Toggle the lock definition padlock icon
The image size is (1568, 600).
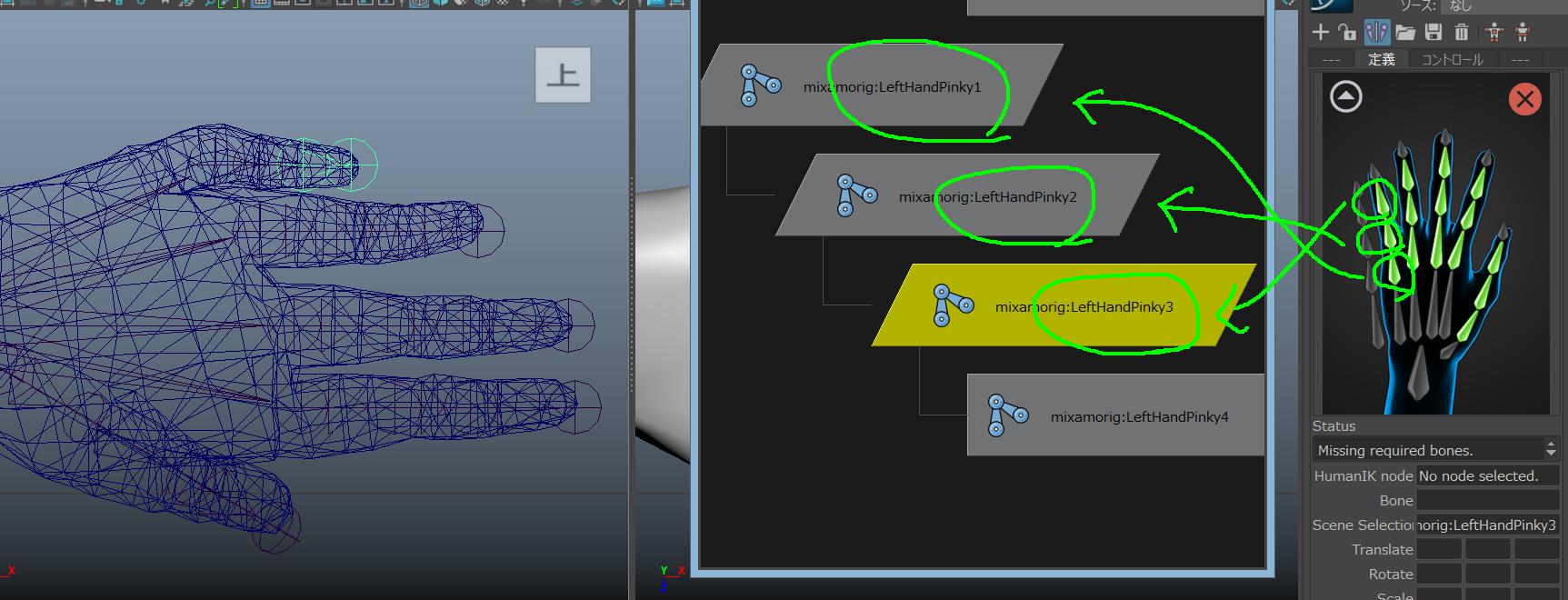tap(1348, 33)
